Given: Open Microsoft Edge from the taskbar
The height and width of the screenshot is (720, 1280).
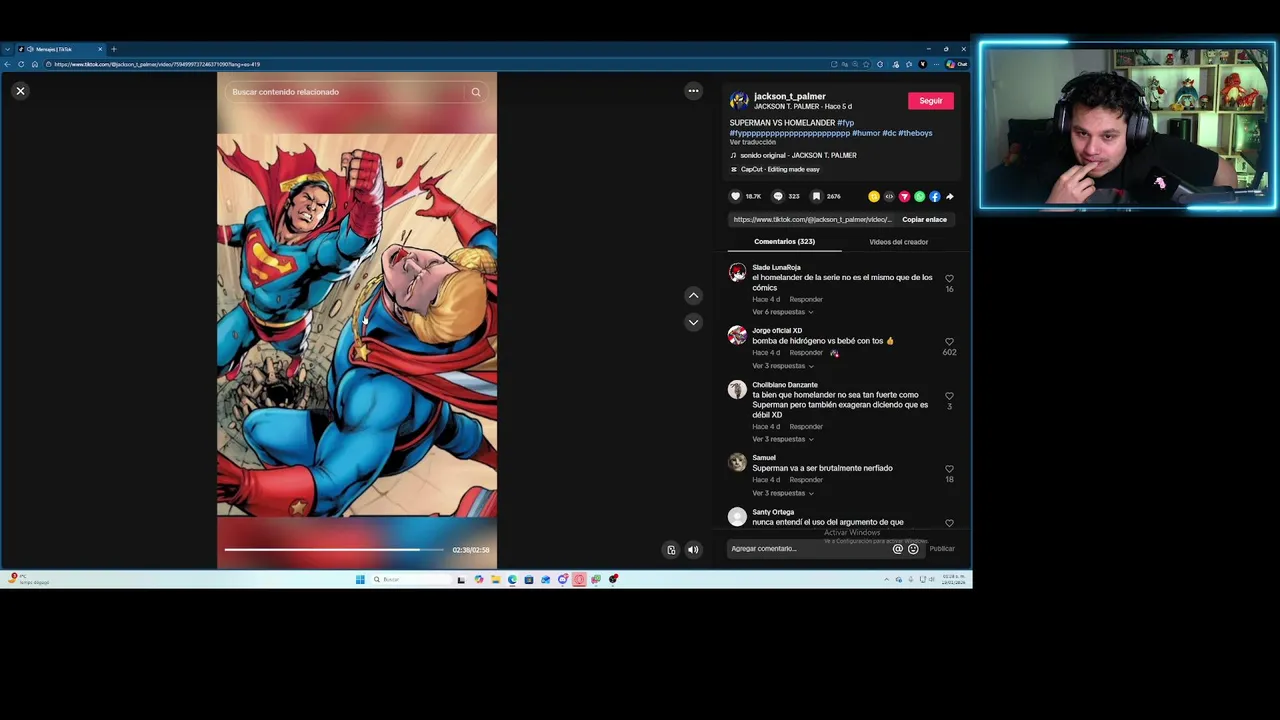Looking at the screenshot, I should click(512, 579).
